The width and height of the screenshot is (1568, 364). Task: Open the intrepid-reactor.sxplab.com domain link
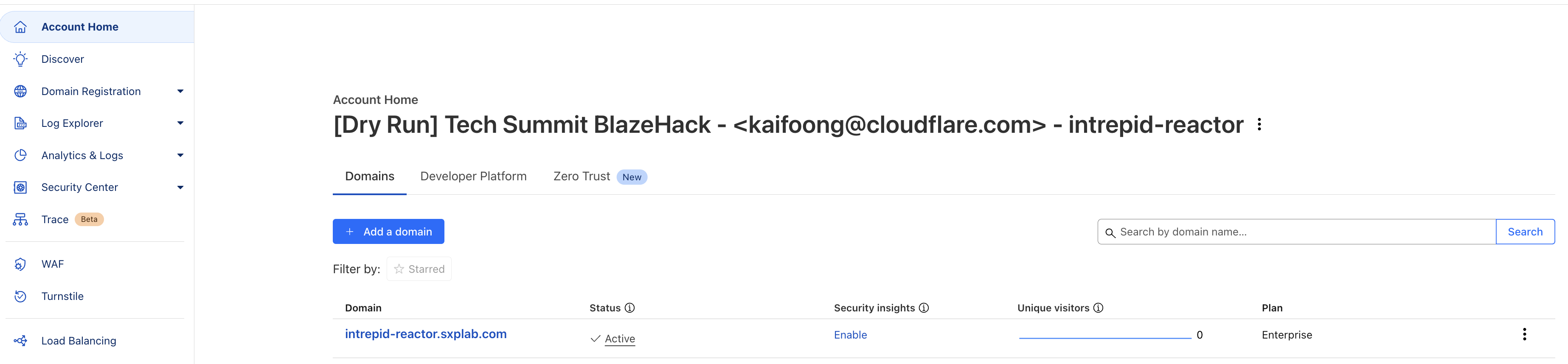pyautogui.click(x=425, y=334)
